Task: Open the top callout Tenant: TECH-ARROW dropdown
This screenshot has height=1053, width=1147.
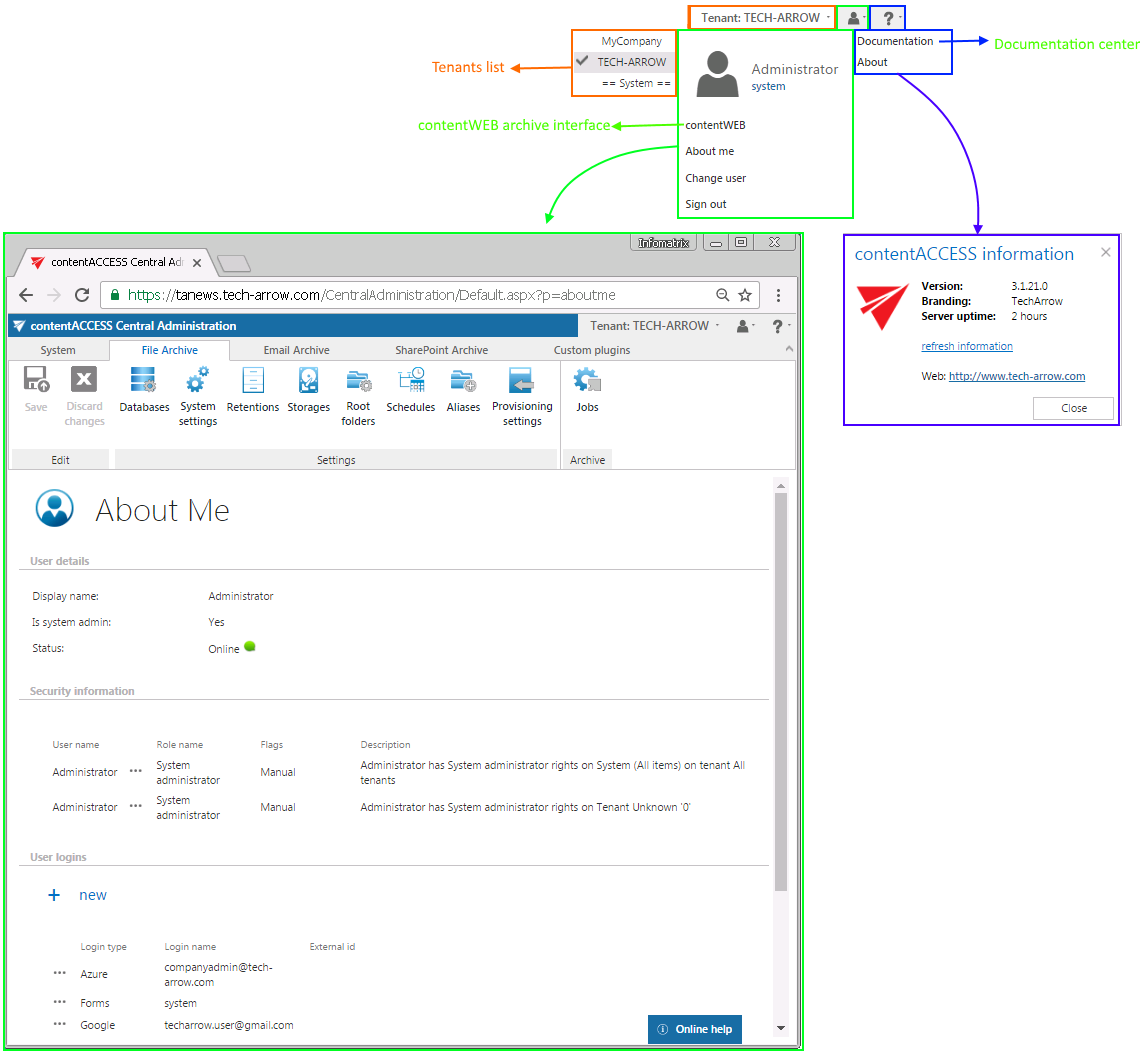Action: pyautogui.click(x=762, y=18)
